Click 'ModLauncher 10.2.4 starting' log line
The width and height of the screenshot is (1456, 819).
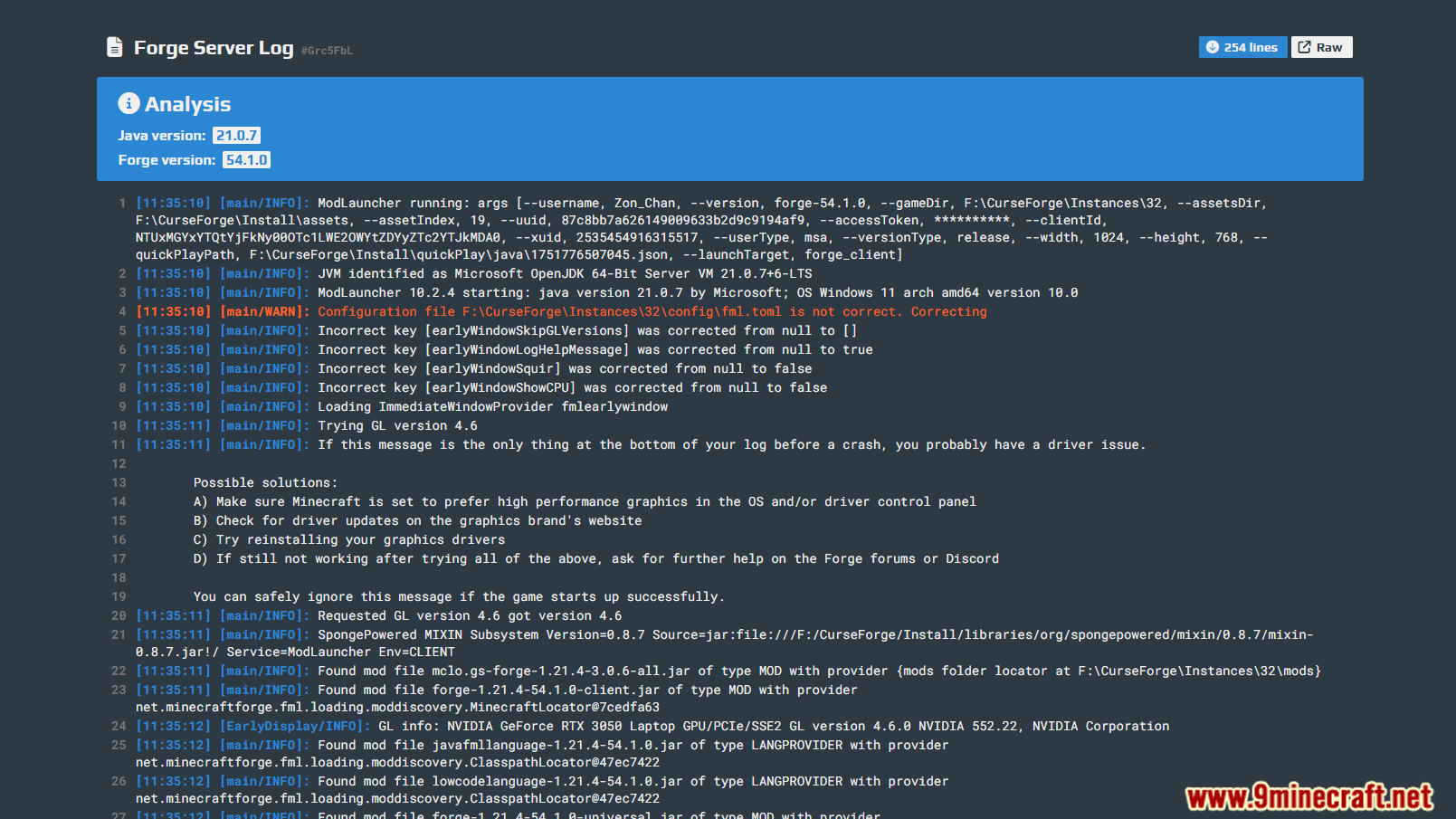coord(698,293)
